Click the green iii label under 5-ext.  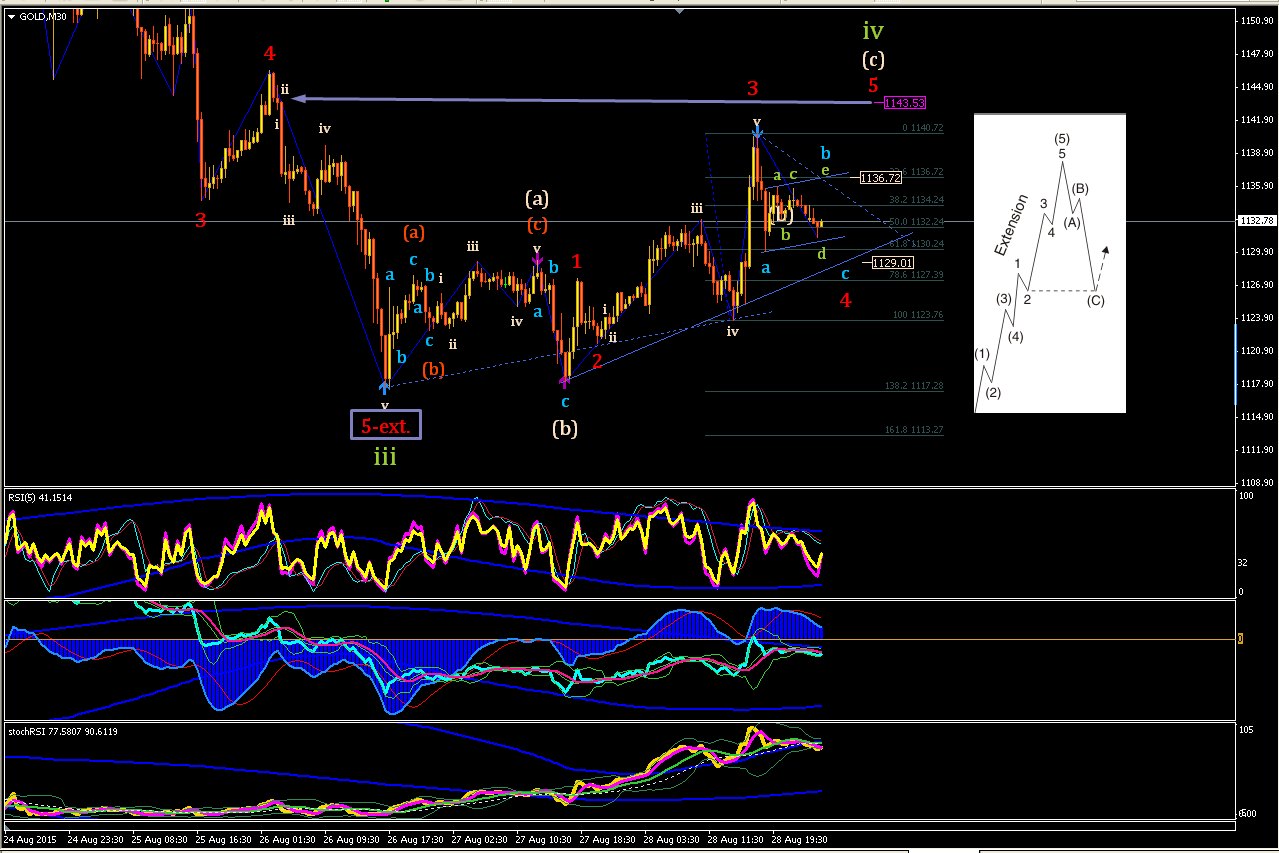click(x=385, y=457)
